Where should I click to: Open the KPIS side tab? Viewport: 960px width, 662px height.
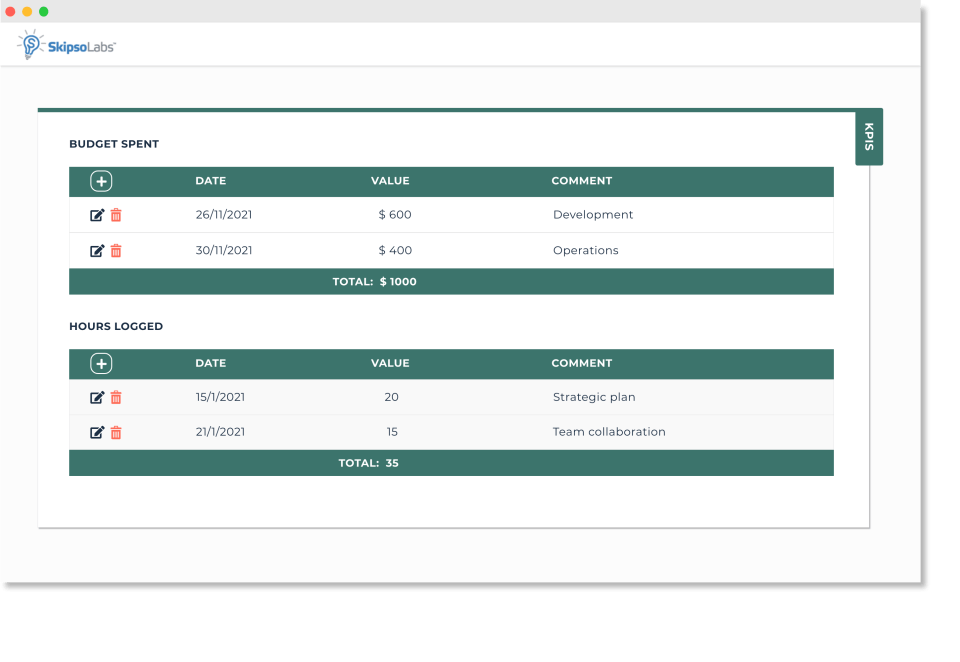[869, 137]
